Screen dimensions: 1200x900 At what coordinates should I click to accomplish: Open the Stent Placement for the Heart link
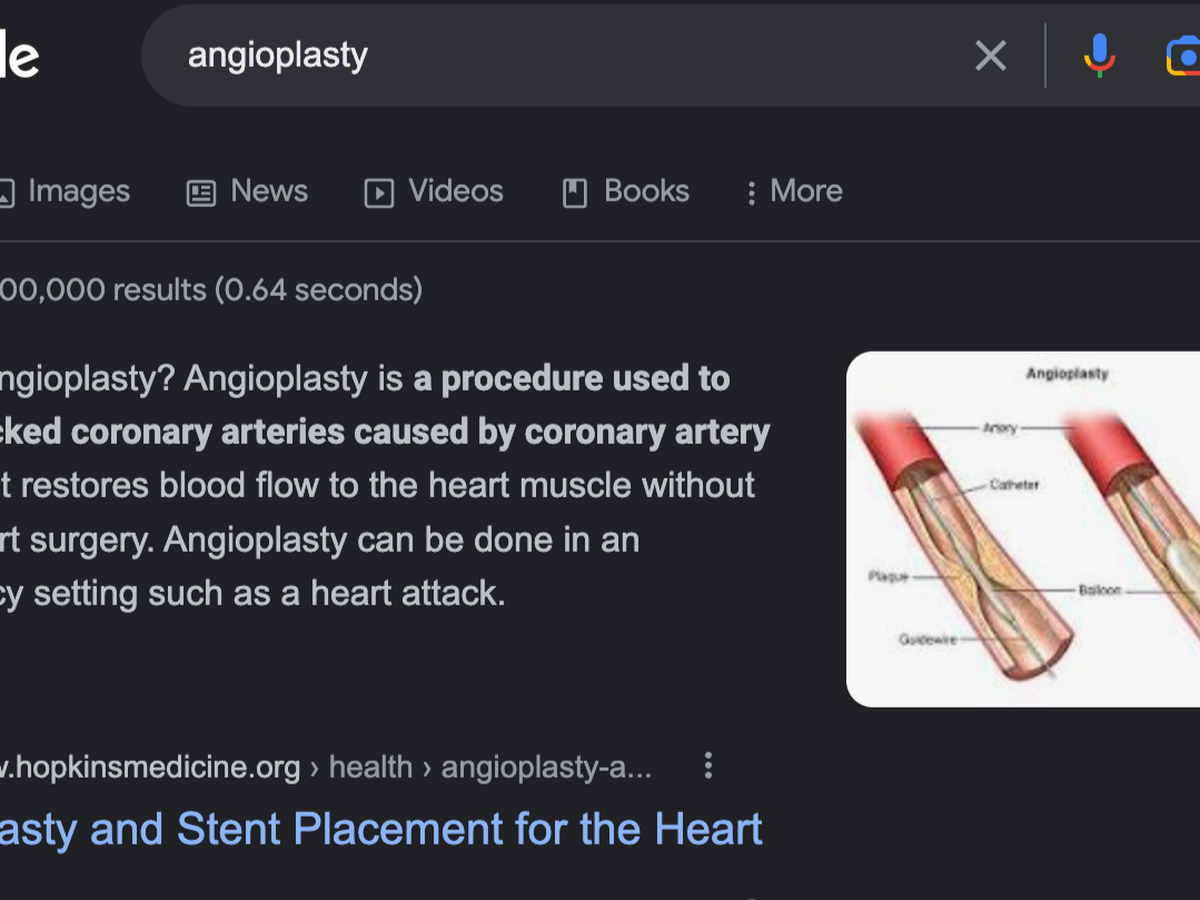pos(380,829)
